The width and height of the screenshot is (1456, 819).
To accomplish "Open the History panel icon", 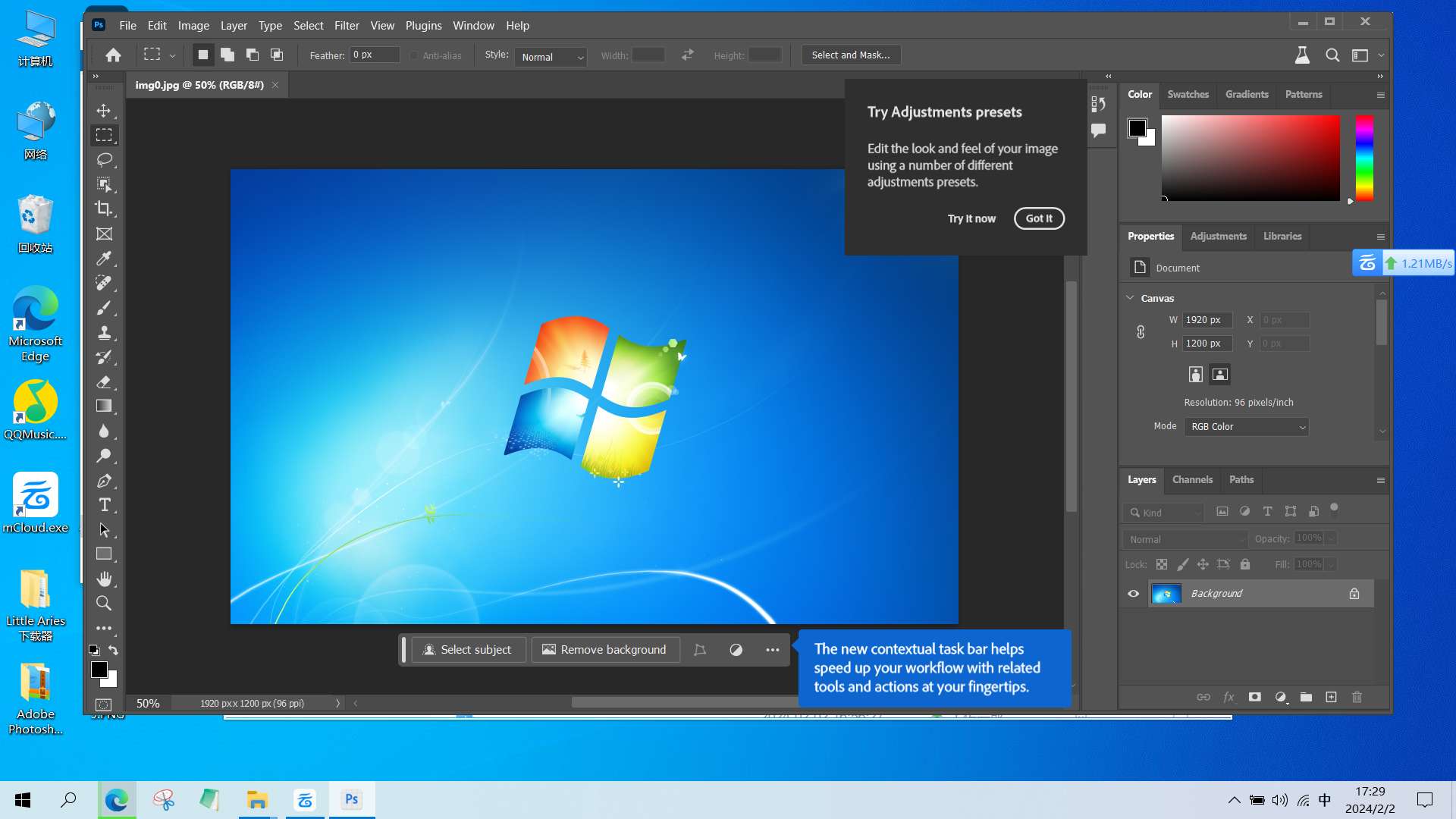I will click(x=1098, y=104).
